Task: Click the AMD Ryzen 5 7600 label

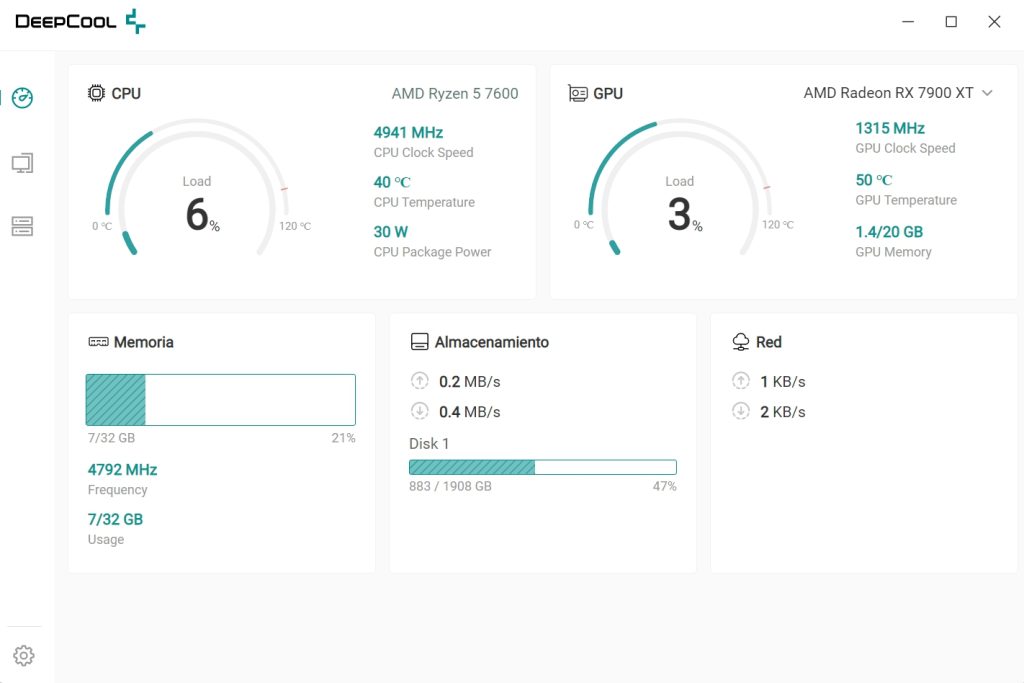Action: 455,93
